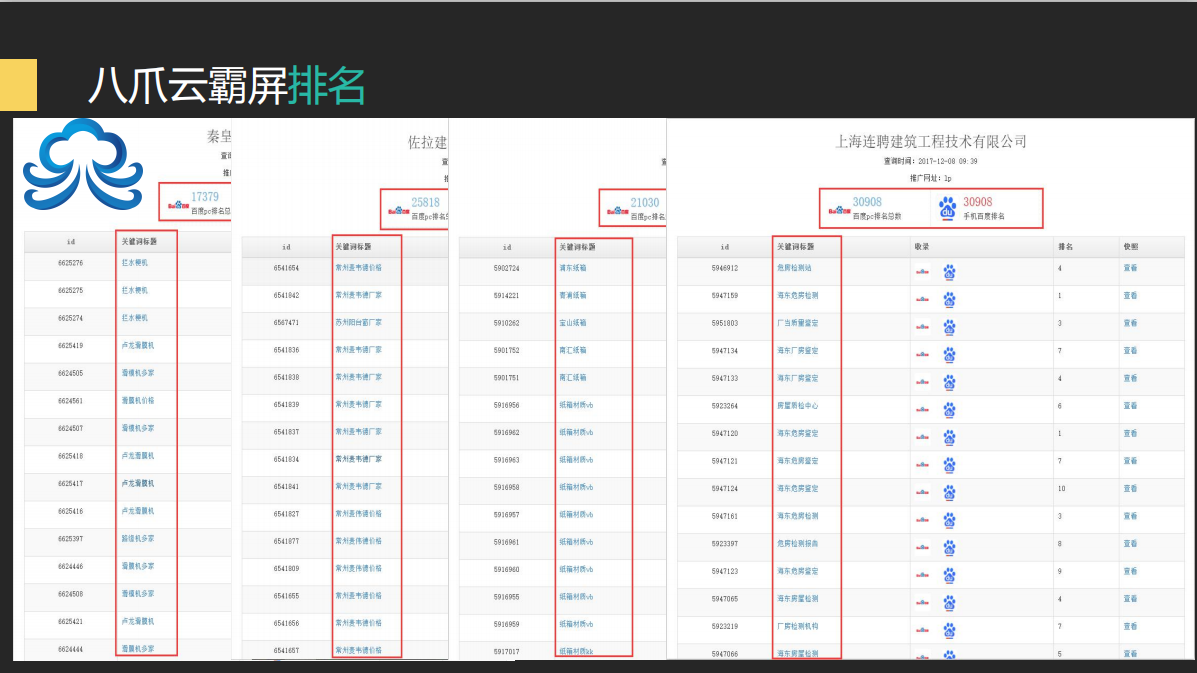View the snapshot link in row 5951803

click(1130, 323)
